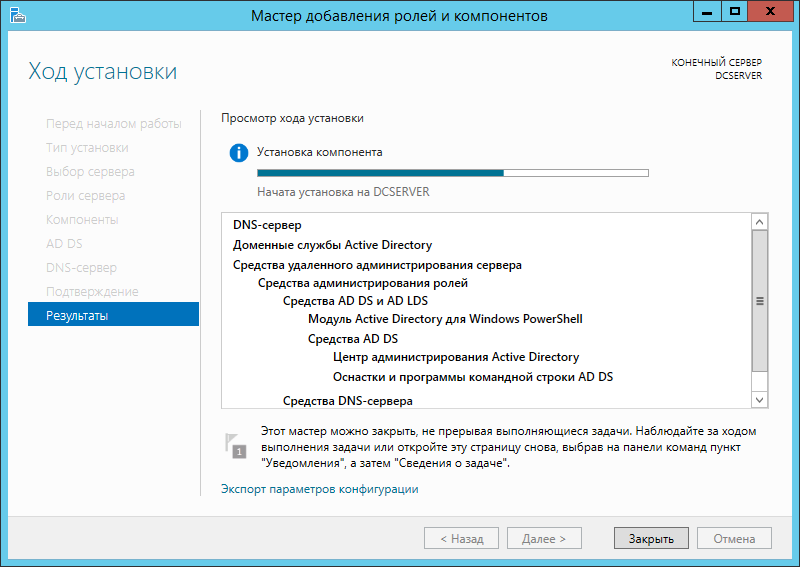Click the scroll down arrow in the feature list
The image size is (800, 567).
pos(760,400)
